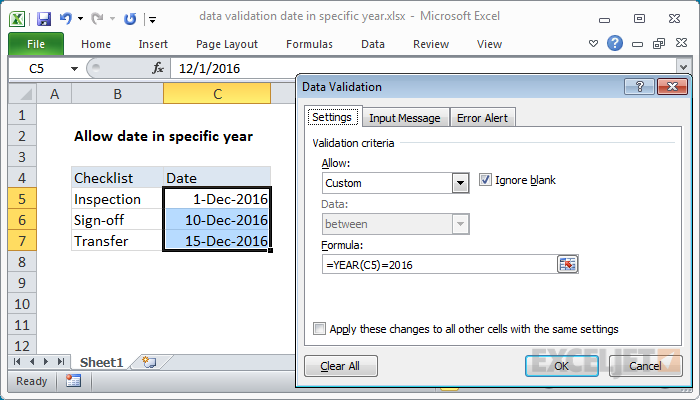This screenshot has width=700, height=400.
Task: Click the Redo arrow icon
Action: coord(97,18)
